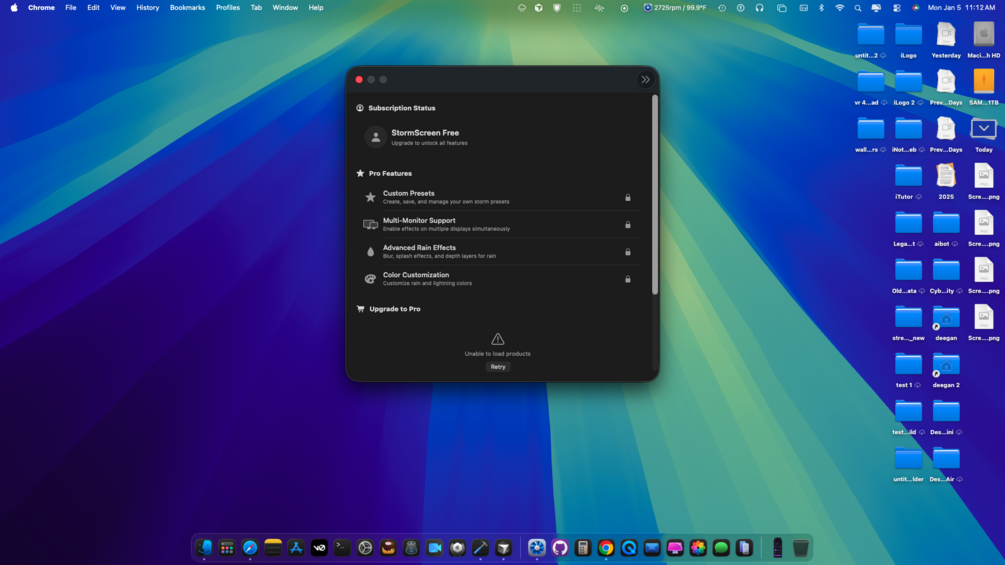Click the double-chevron icon in the StormScreen title bar
The image size is (1005, 565).
[645, 79]
